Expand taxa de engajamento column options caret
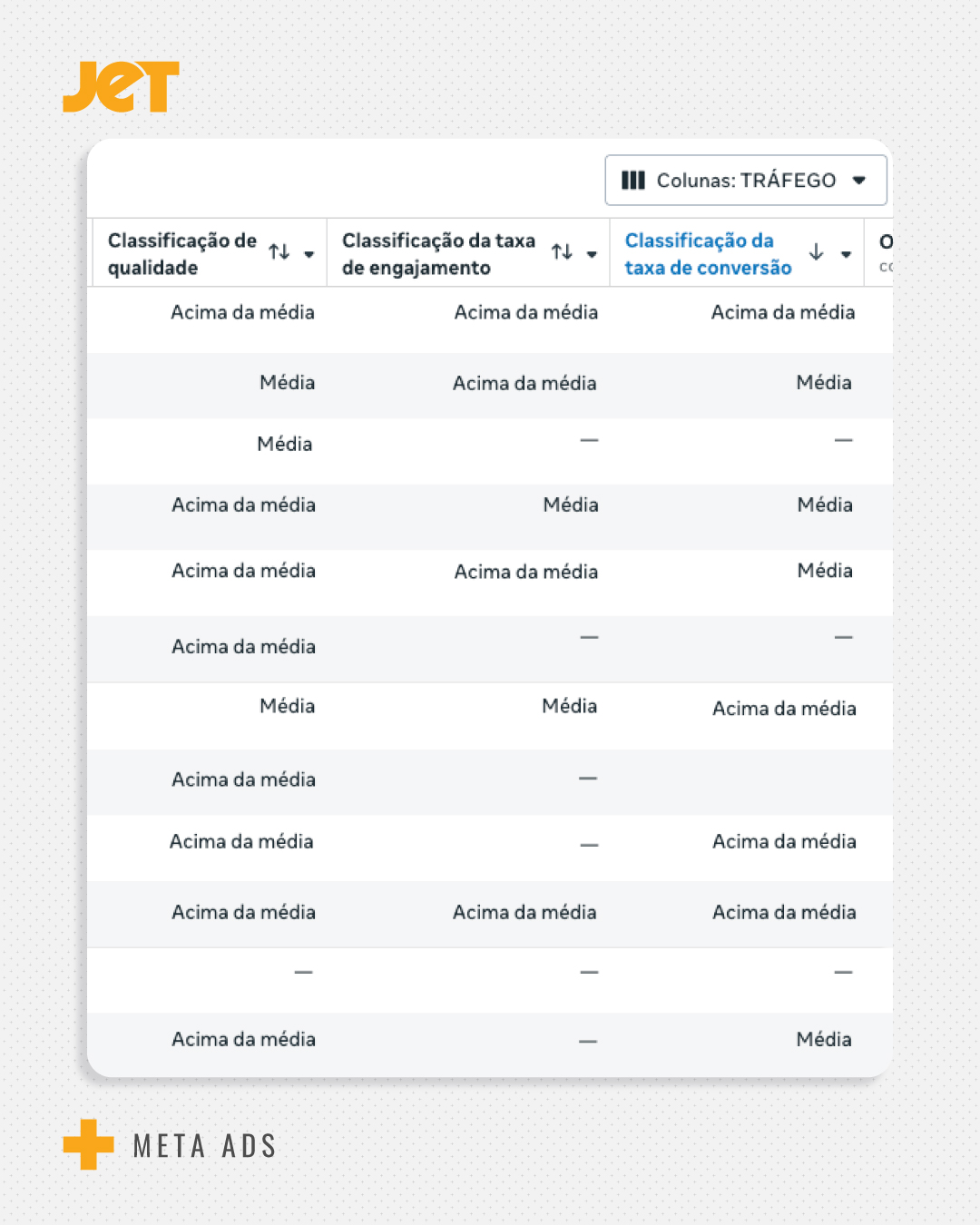The width and height of the screenshot is (980, 1225). point(592,254)
